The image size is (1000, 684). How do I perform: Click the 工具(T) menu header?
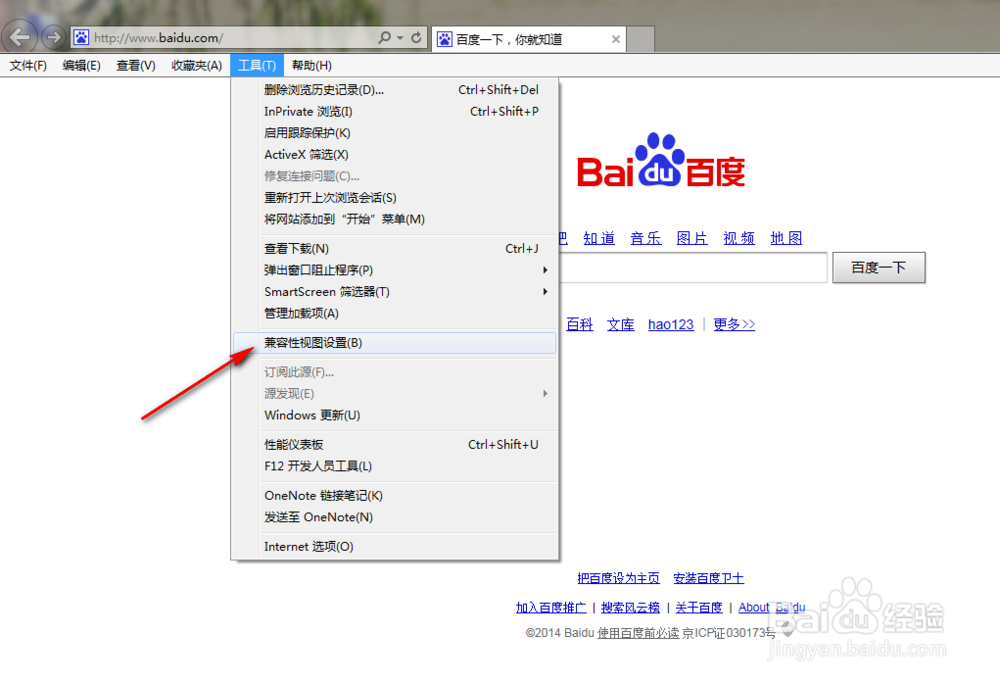point(257,66)
